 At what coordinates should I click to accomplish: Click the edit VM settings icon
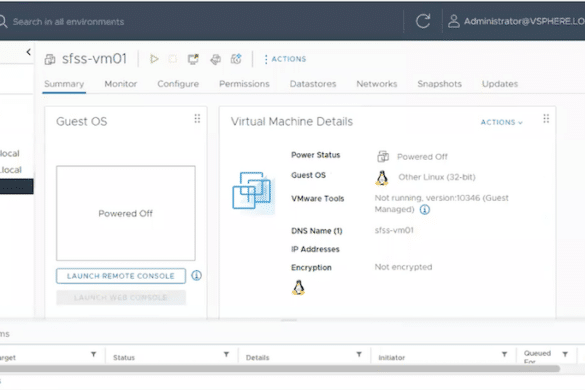[x=215, y=59]
